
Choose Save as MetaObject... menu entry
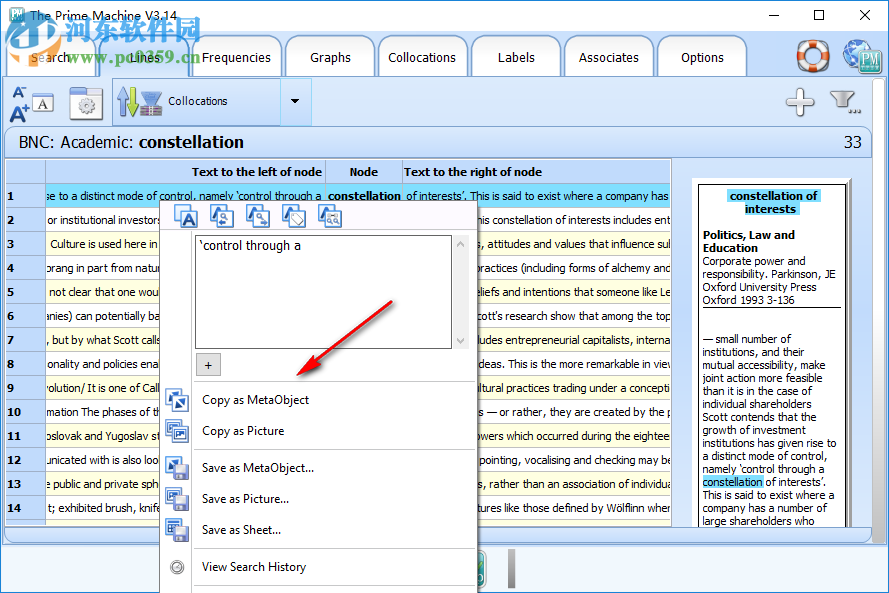pos(257,468)
